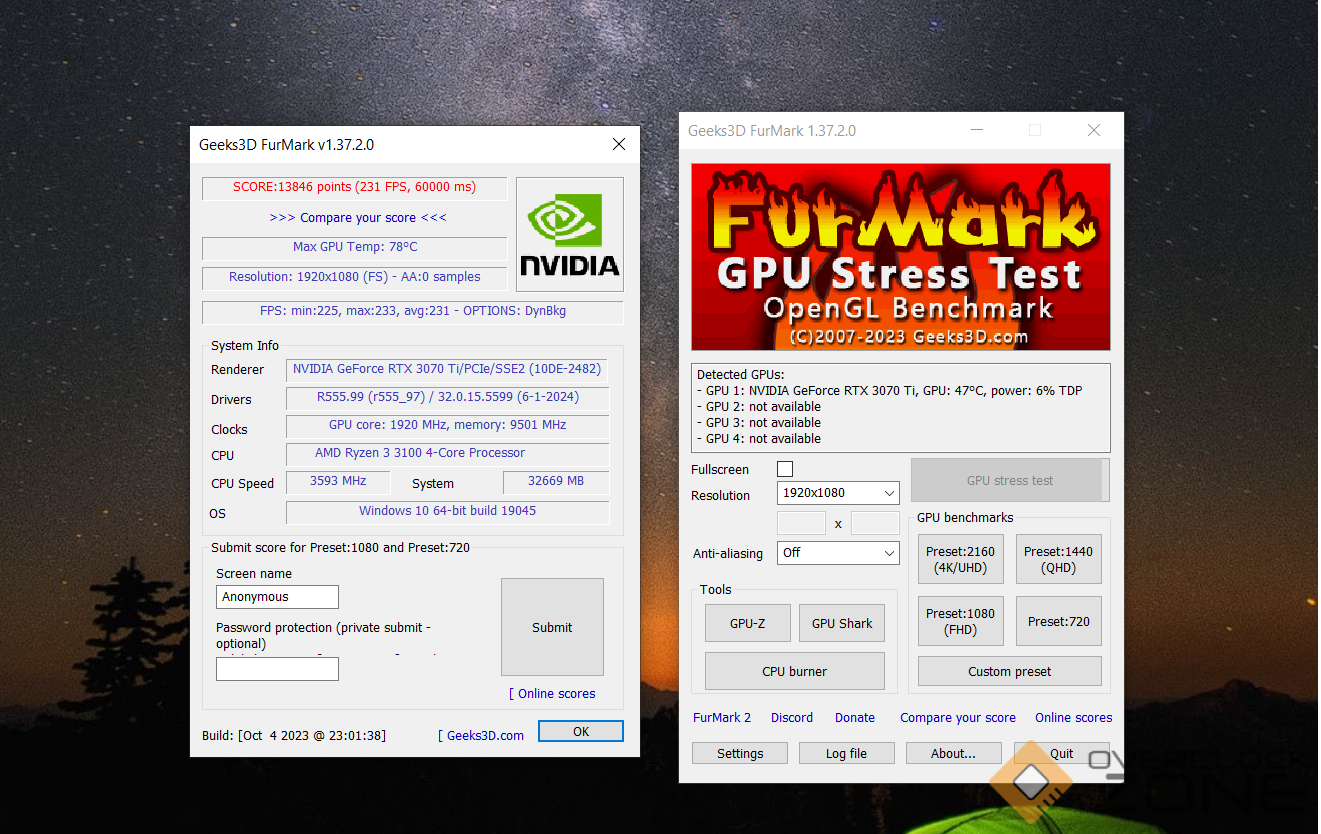The width and height of the screenshot is (1321, 834).
Task: Minimize the main FurMark 1.37.2.0 window
Action: [976, 131]
